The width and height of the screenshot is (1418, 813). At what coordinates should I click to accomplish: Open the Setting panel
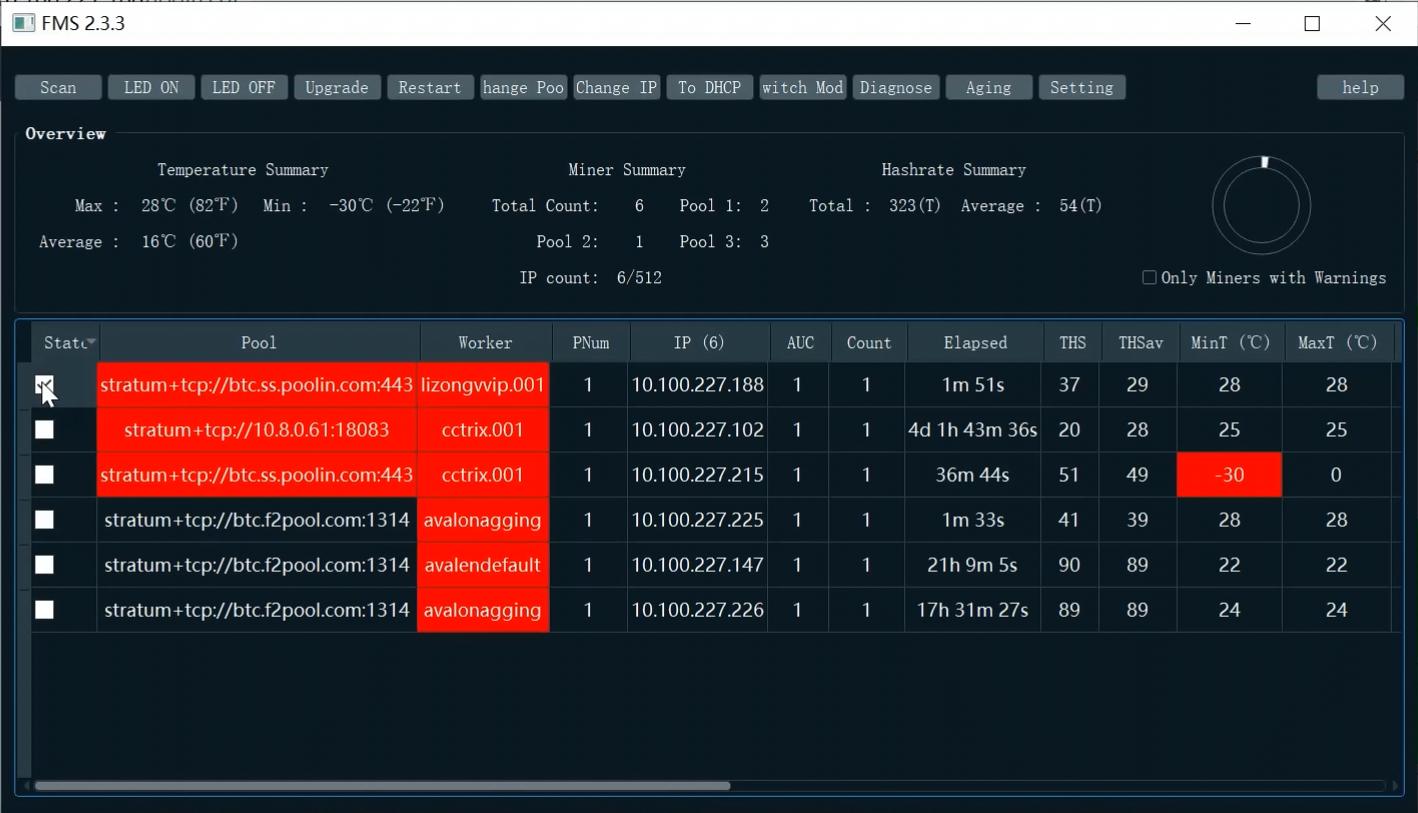click(1081, 87)
